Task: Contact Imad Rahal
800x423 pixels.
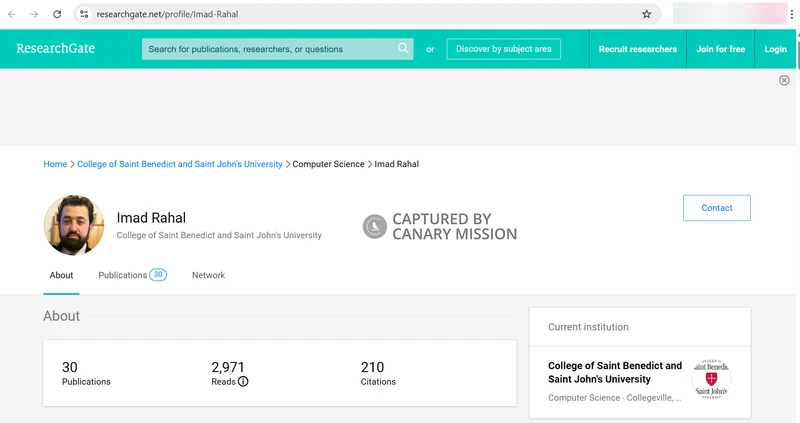Action: coord(716,208)
